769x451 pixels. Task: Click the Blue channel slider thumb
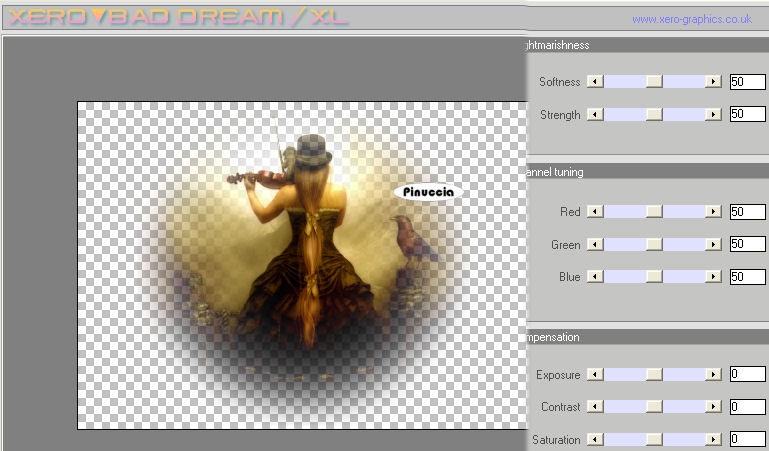(x=654, y=276)
